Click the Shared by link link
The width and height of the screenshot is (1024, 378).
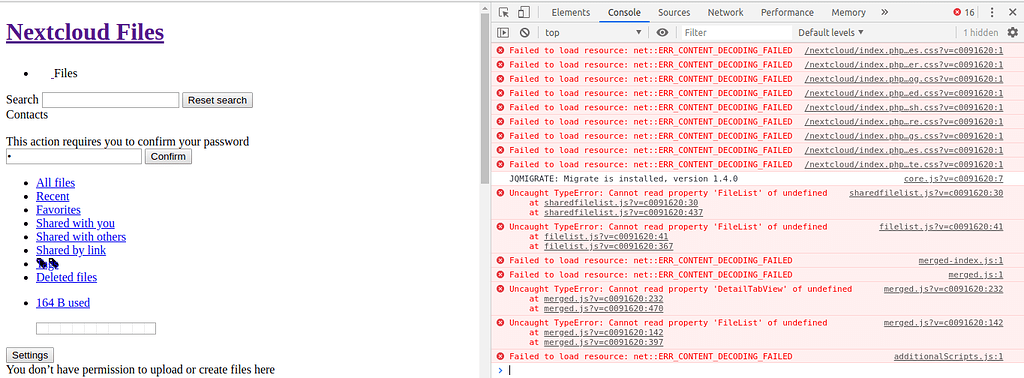click(x=71, y=250)
